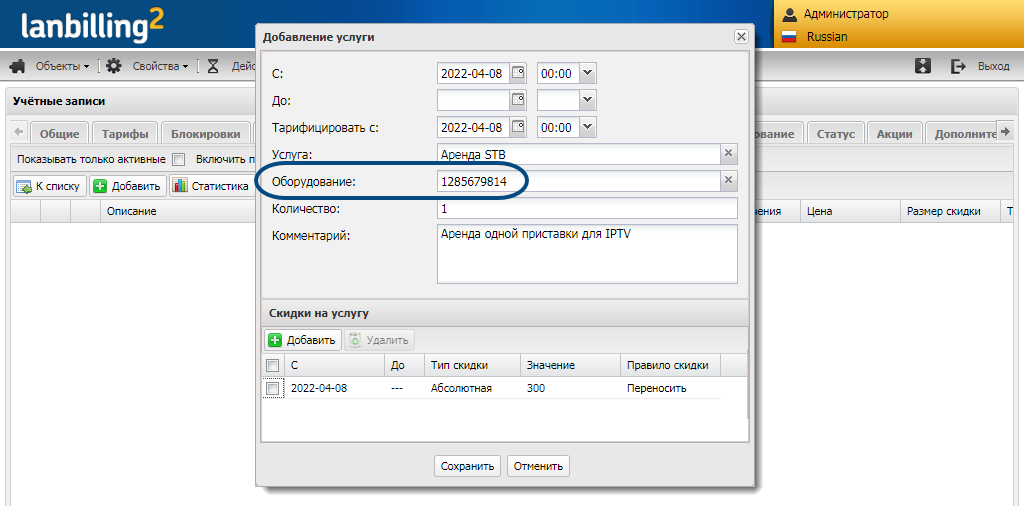
Task: Clear the Оборудование field value
Action: point(728,181)
